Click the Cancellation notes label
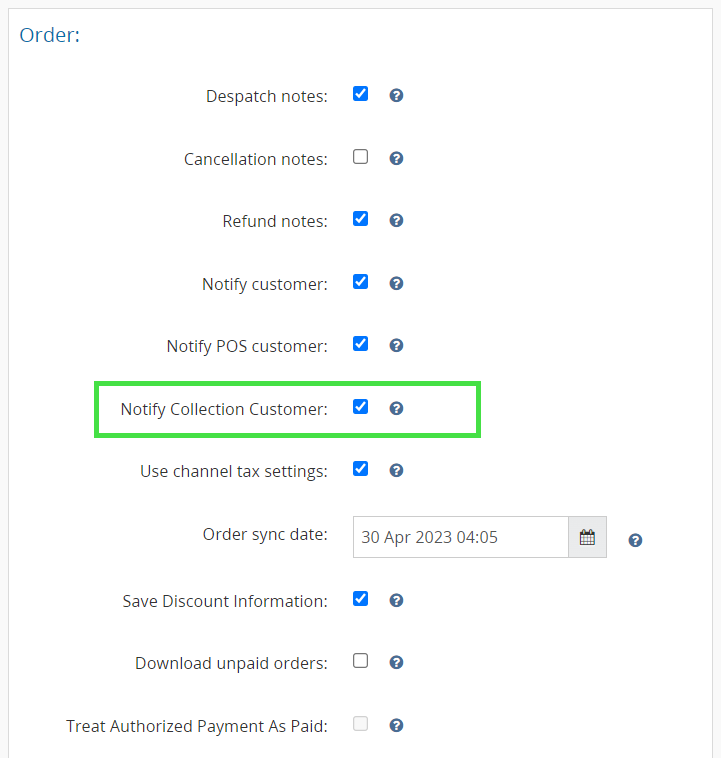721x758 pixels. (255, 159)
